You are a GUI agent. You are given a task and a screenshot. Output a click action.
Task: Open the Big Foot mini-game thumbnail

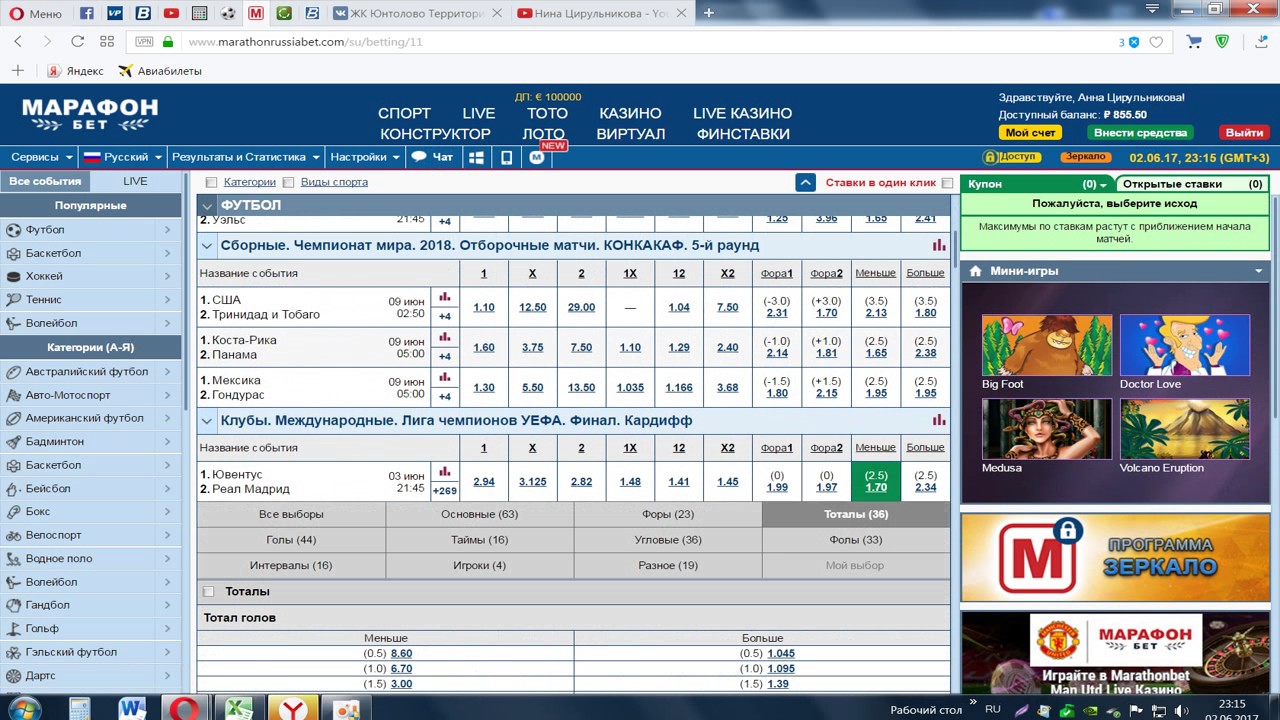tap(1047, 345)
